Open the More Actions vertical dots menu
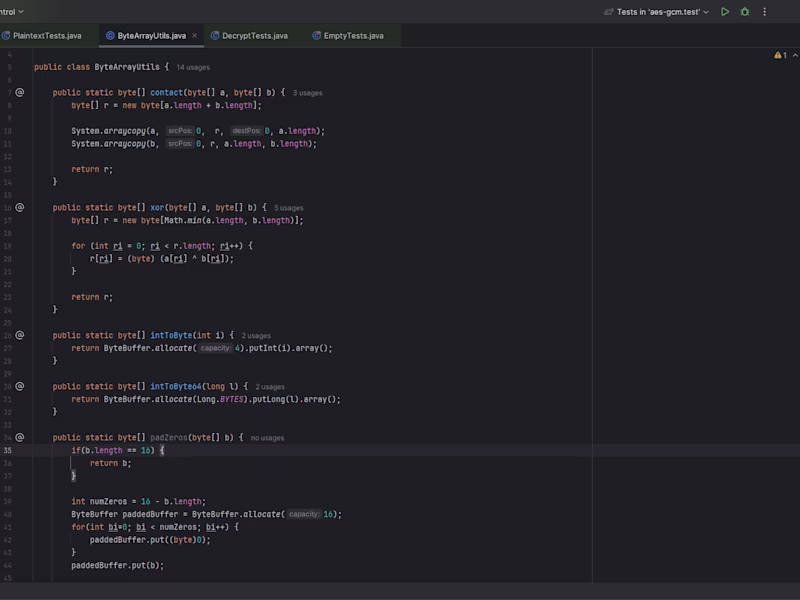The height and width of the screenshot is (600, 800). tap(765, 12)
